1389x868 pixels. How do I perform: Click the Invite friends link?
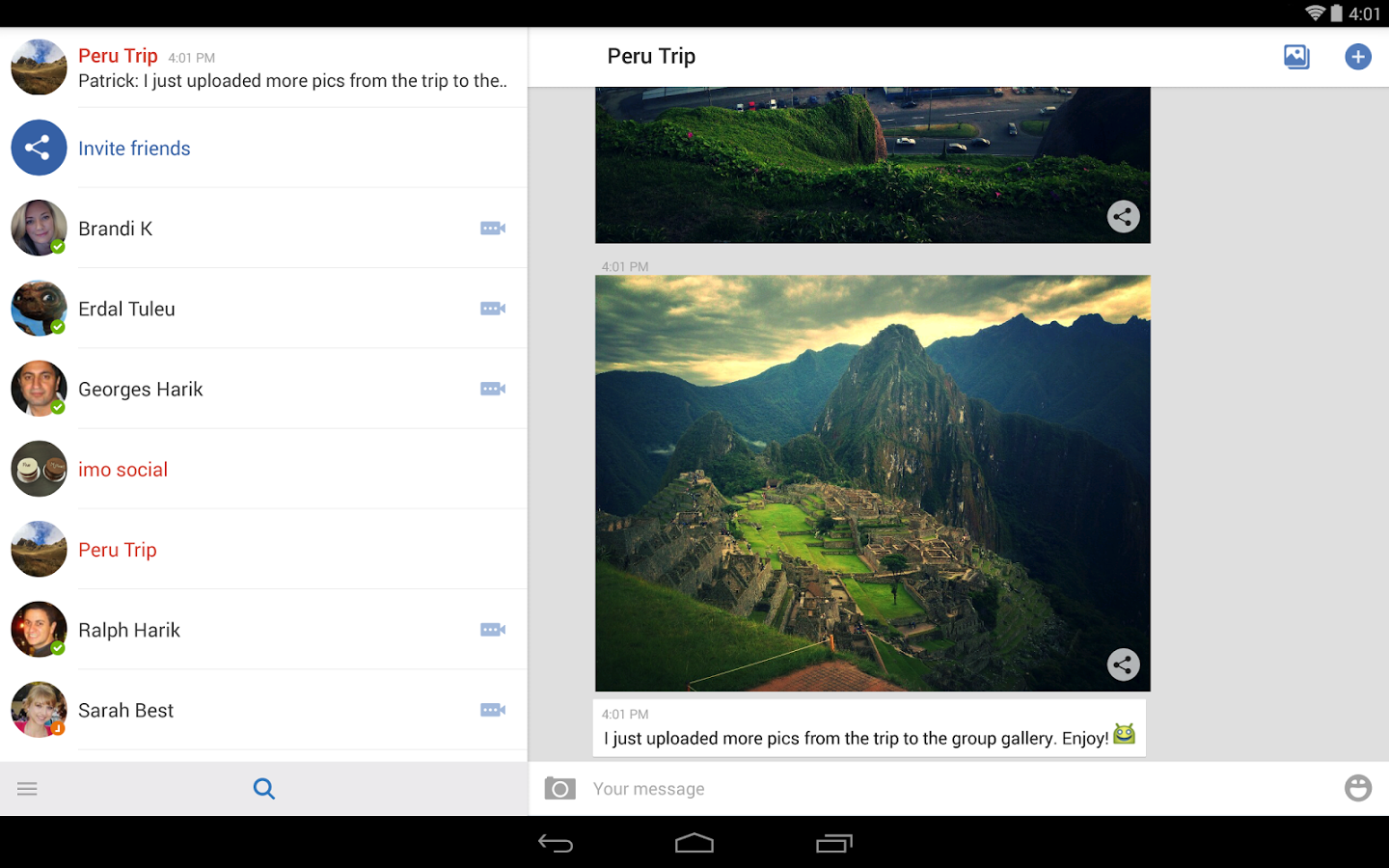pyautogui.click(x=134, y=149)
